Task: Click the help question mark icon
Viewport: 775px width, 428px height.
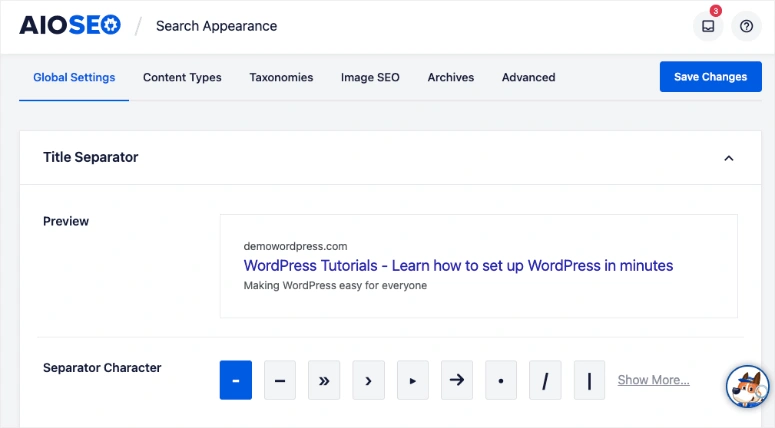Action: click(x=746, y=27)
